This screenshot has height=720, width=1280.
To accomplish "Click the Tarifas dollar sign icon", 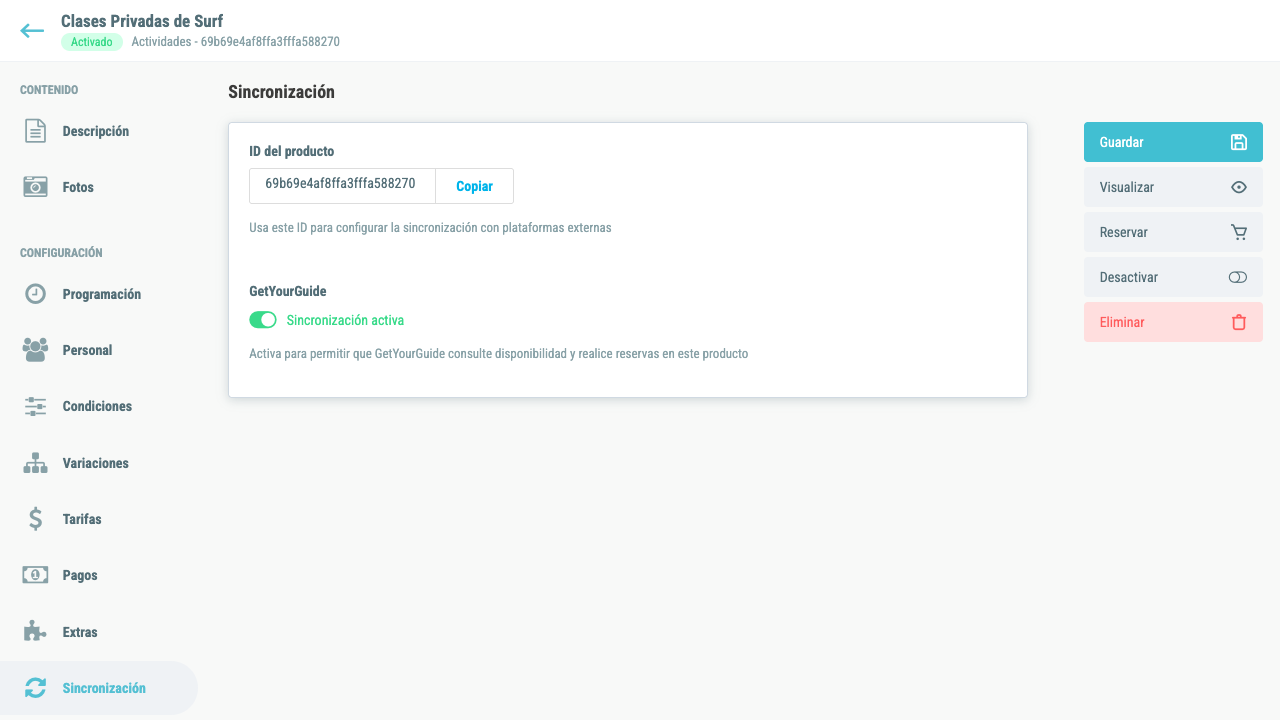I will coord(35,519).
